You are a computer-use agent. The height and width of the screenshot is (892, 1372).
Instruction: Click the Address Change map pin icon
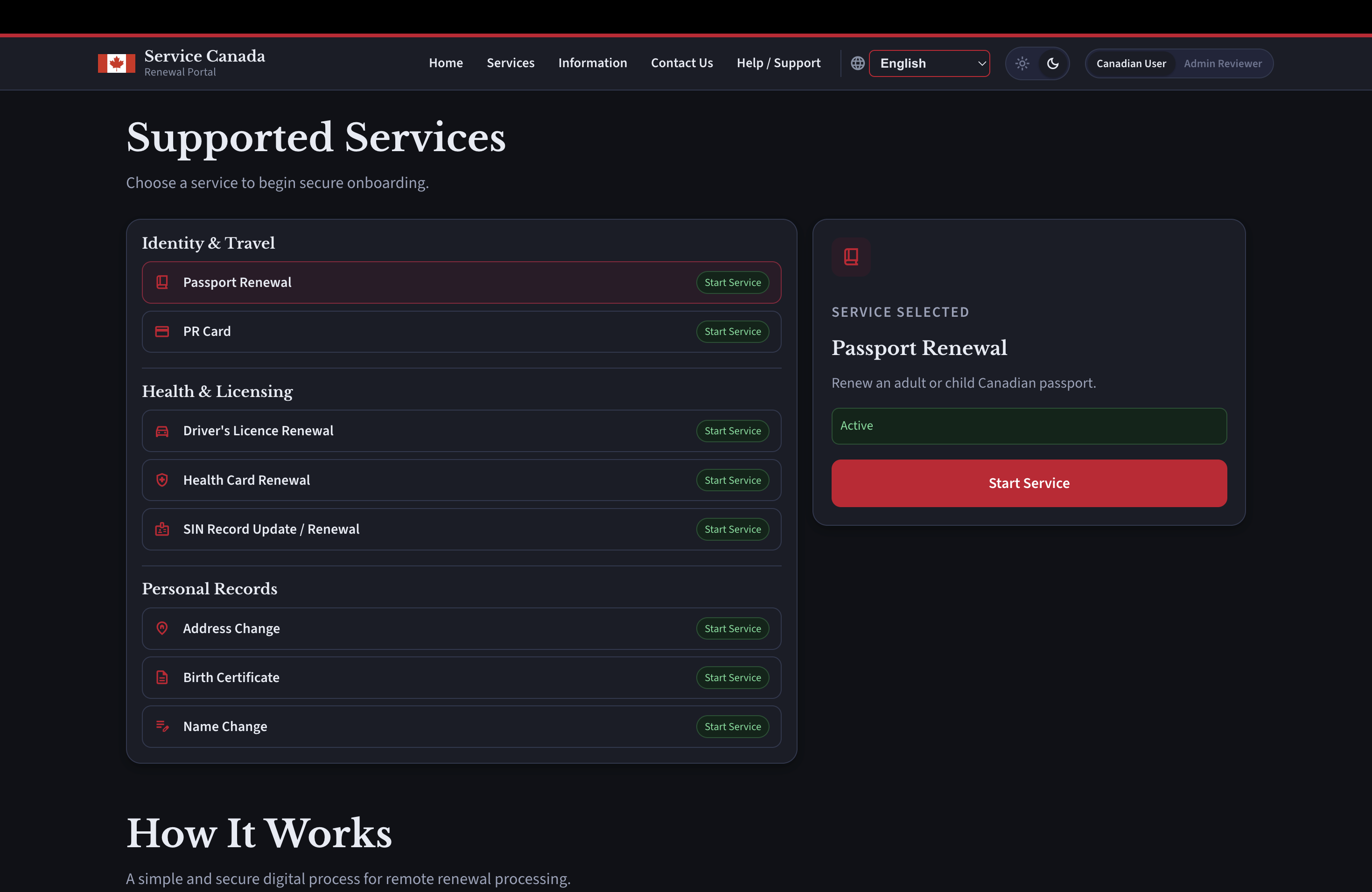[x=162, y=628]
